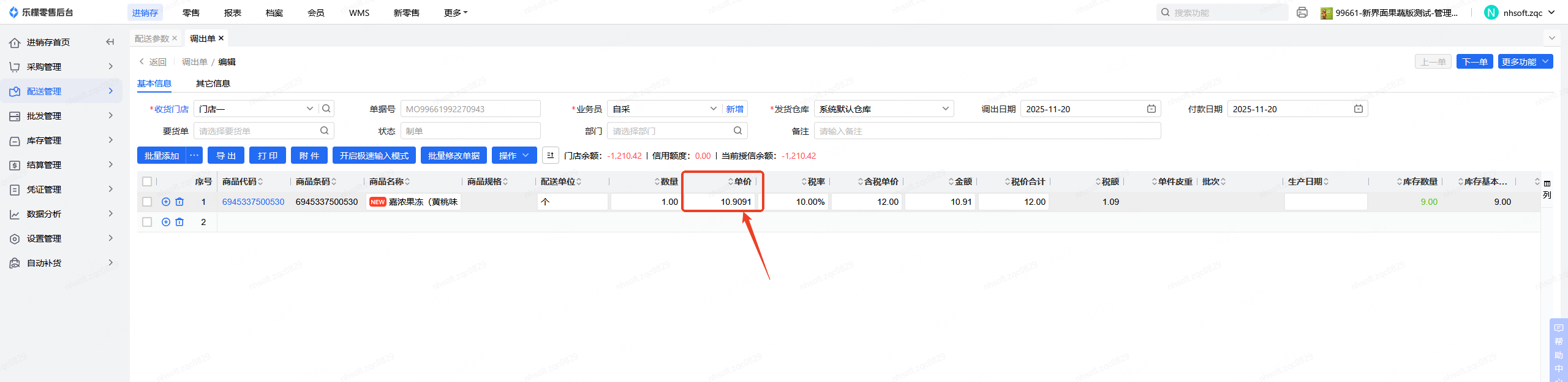Click the 新增 link next to 业务员

735,109
